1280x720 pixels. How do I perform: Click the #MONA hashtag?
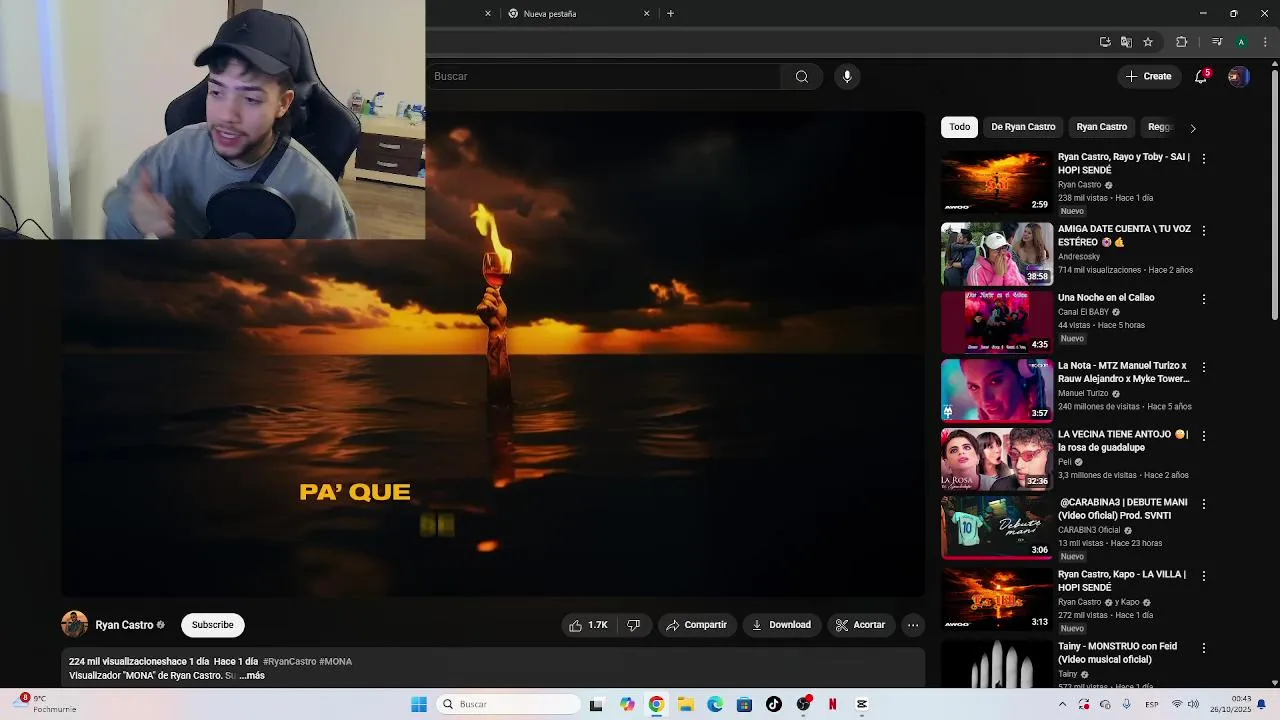335,662
